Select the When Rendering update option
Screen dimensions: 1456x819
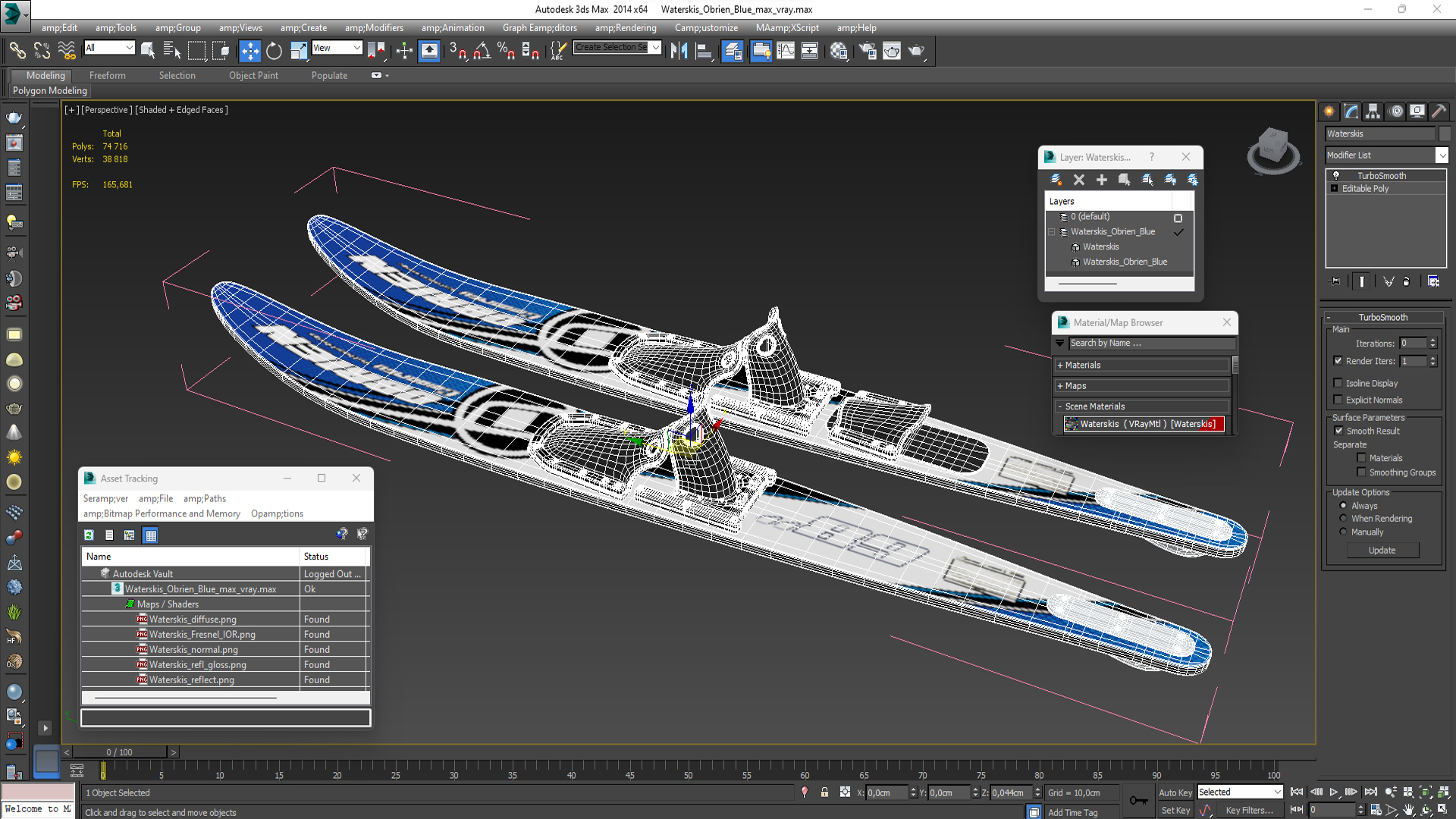point(1343,519)
